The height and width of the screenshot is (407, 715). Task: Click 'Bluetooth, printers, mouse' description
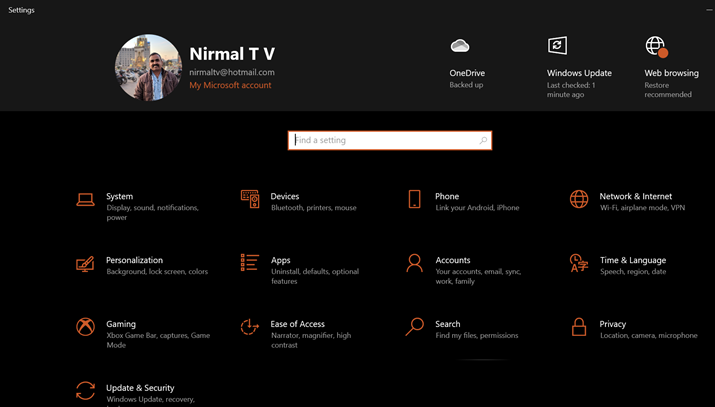314,208
